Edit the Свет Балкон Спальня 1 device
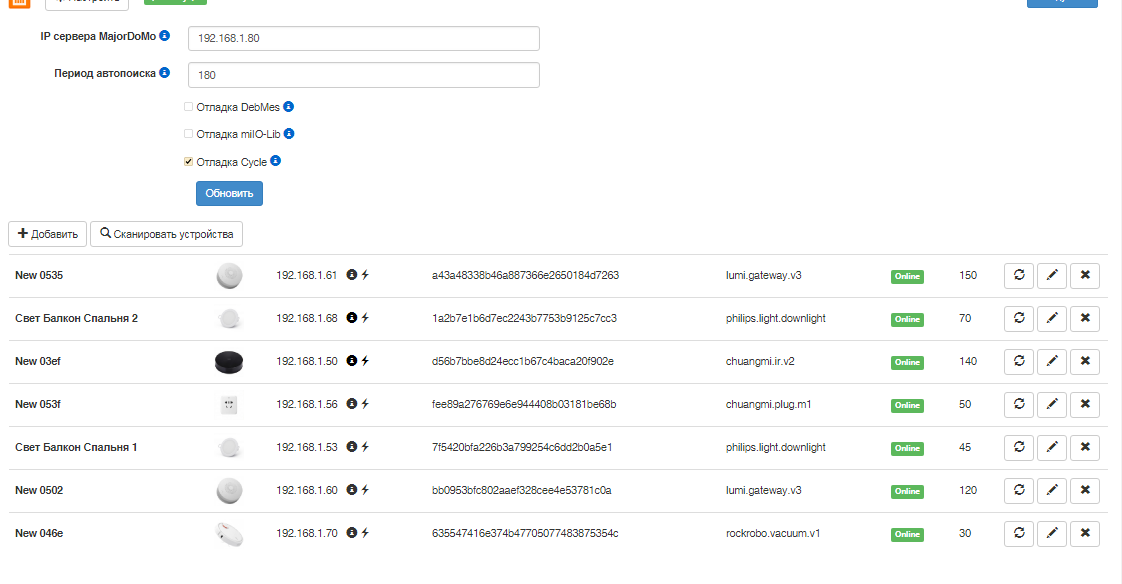1122x584 pixels. pyautogui.click(x=1052, y=447)
